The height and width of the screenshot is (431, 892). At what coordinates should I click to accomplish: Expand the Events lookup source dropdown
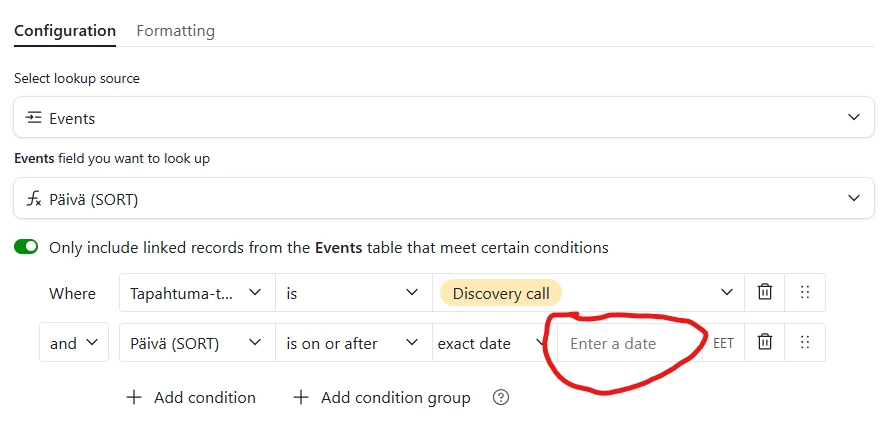click(444, 117)
